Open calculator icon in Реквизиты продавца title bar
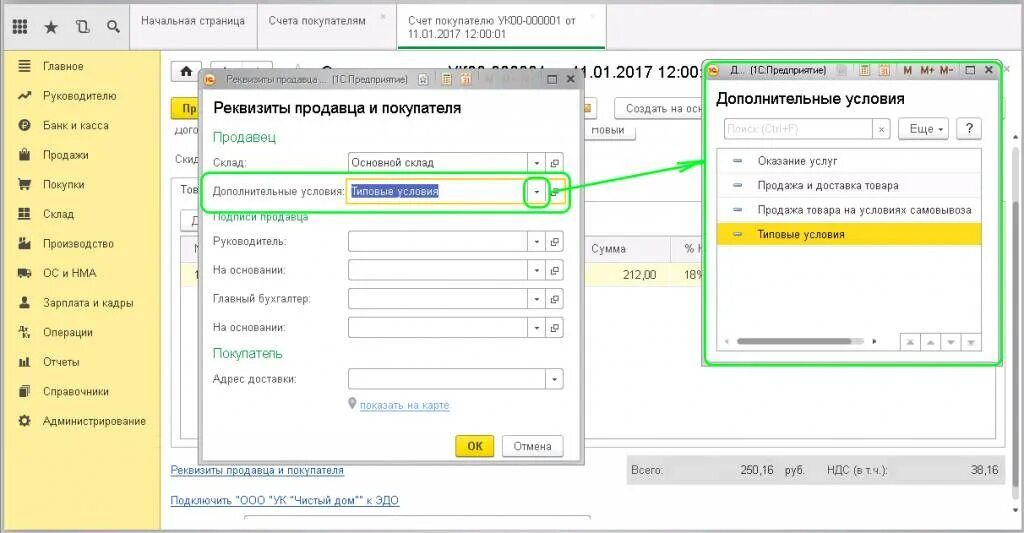This screenshot has width=1024, height=533. click(x=447, y=80)
